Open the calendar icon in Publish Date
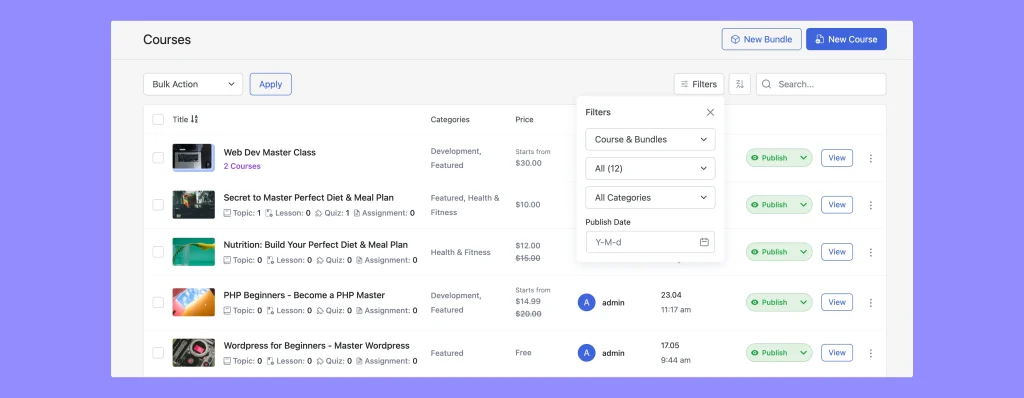This screenshot has height=398, width=1024. point(704,242)
